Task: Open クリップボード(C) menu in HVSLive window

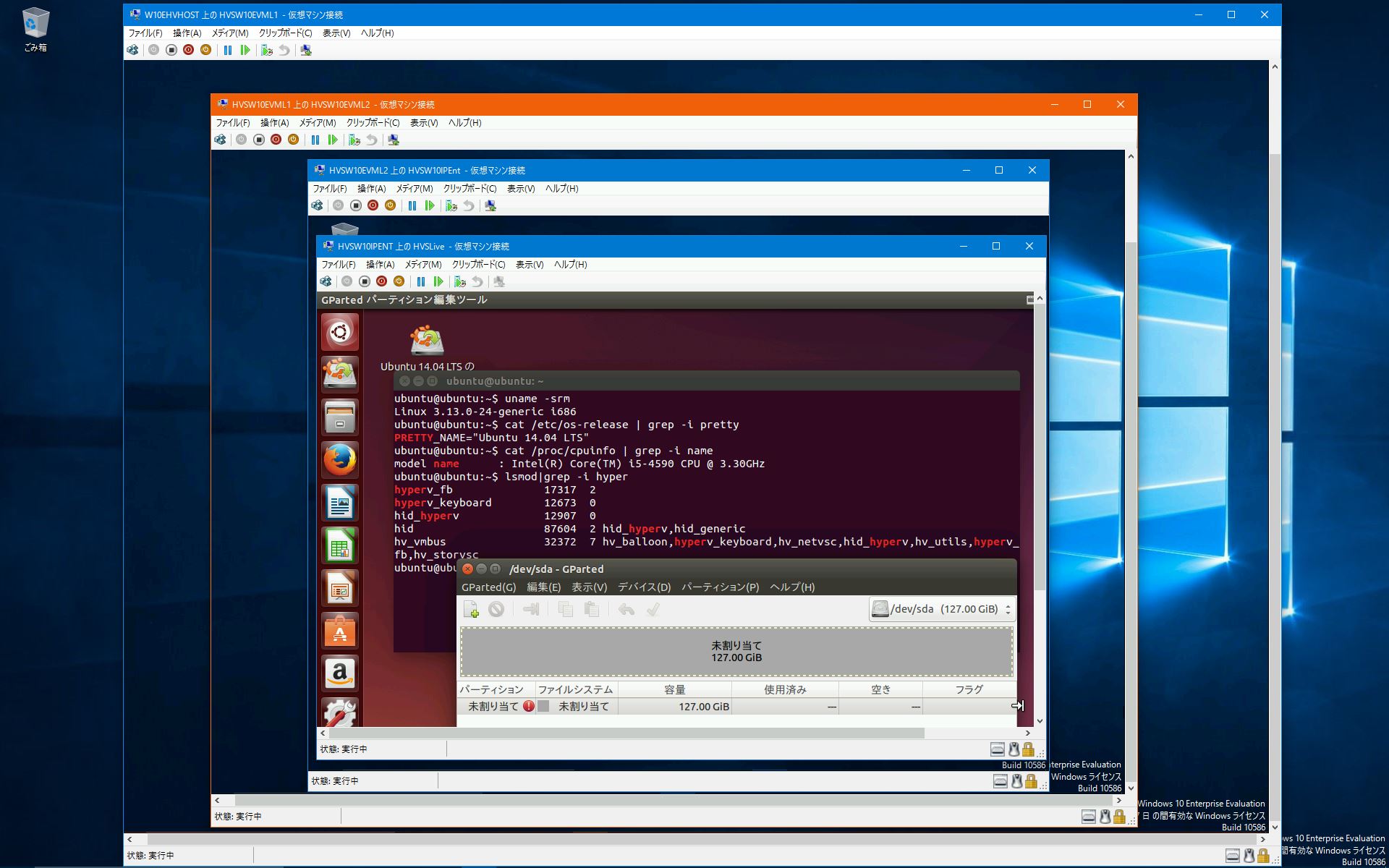Action: 478,264
